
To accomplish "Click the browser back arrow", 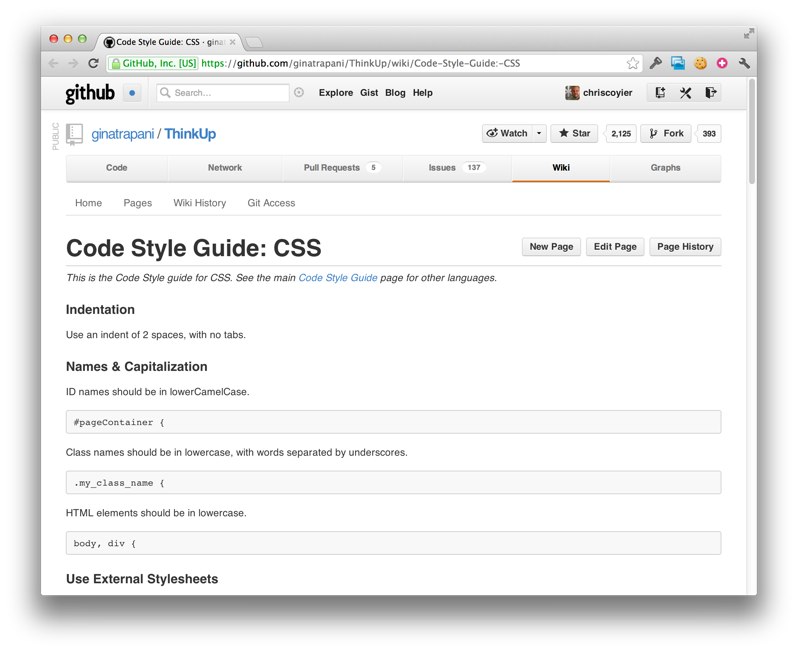I will click(53, 63).
